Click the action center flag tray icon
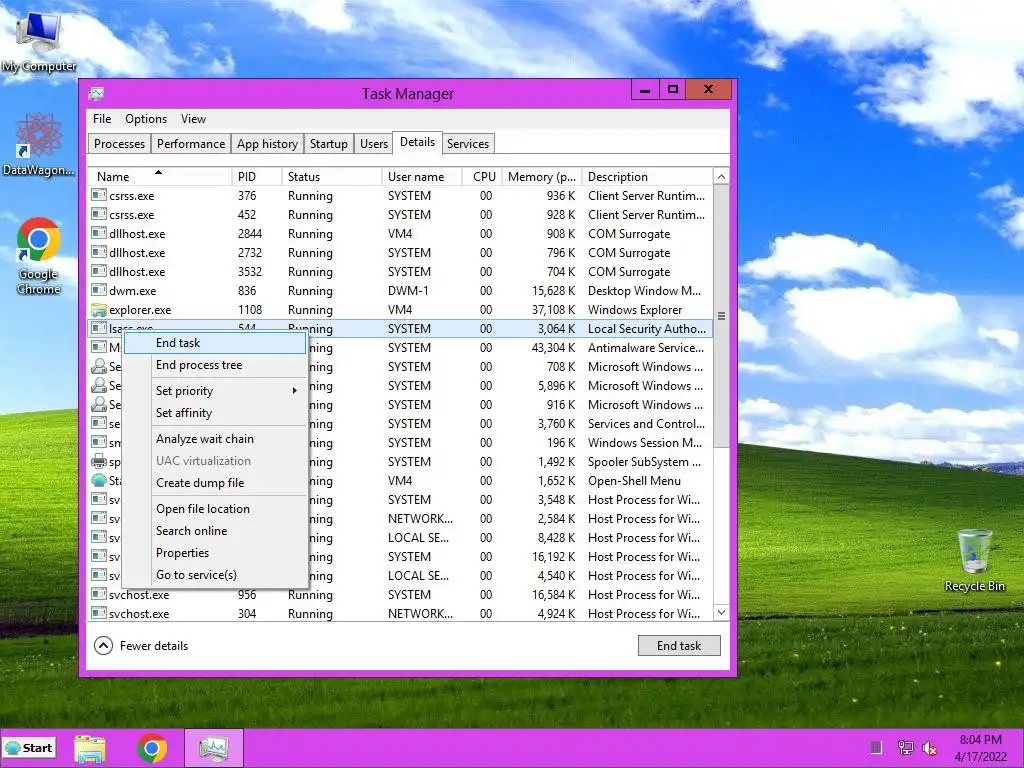Viewport: 1024px width, 768px height. (x=876, y=748)
